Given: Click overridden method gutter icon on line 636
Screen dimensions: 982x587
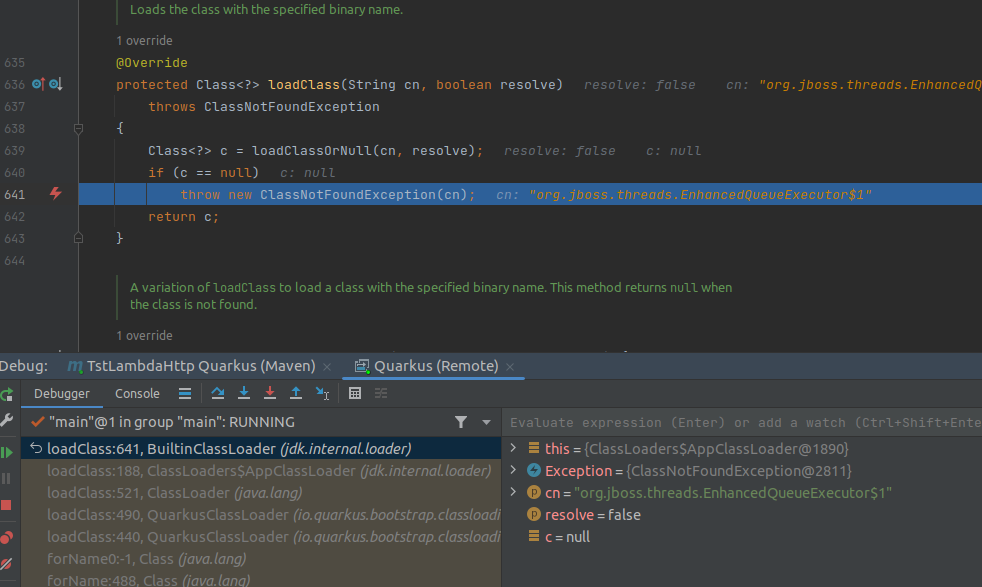Looking at the screenshot, I should pos(56,84).
